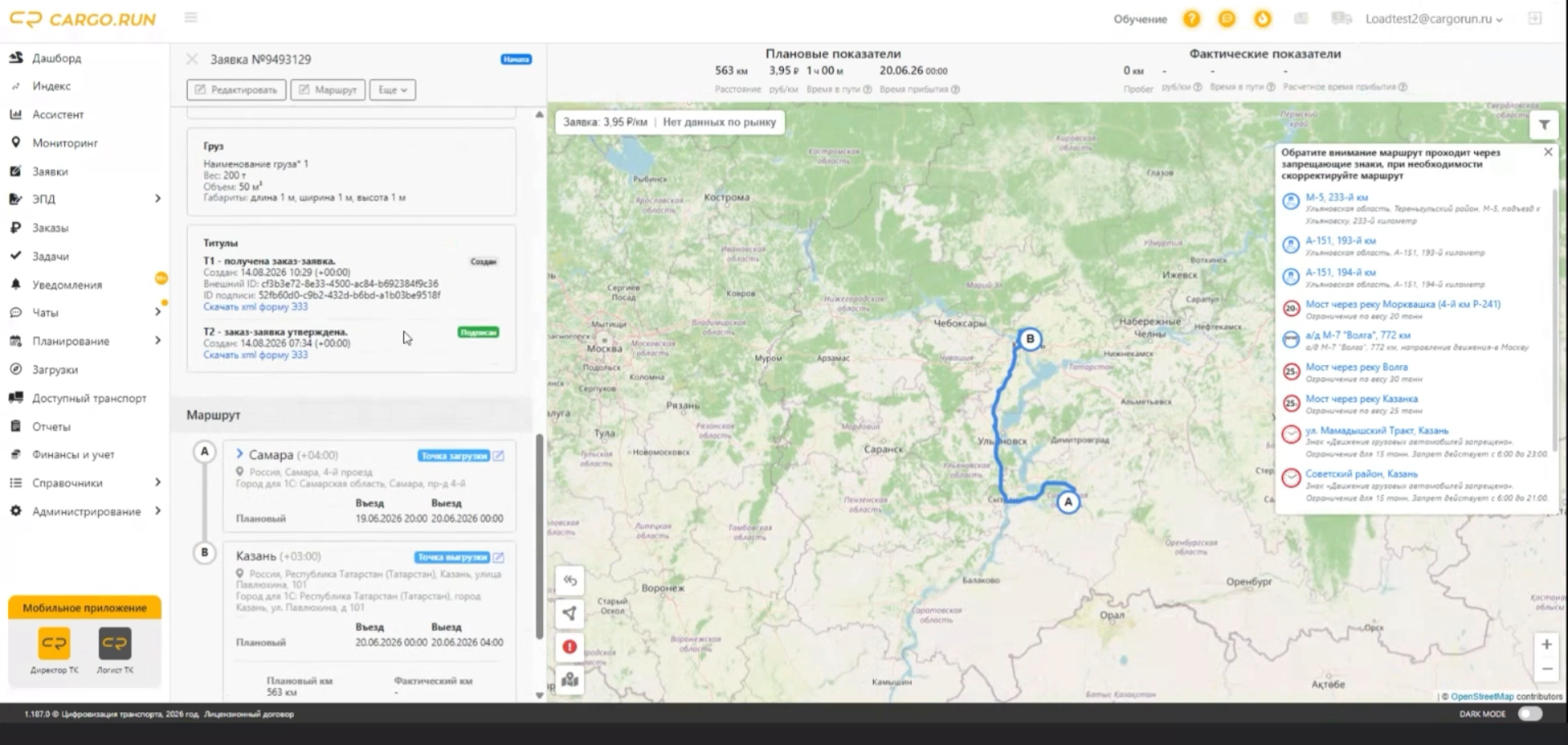Screen dimensions: 1568x745
Task: Expand the Самара route point chevron
Action: tap(239, 453)
